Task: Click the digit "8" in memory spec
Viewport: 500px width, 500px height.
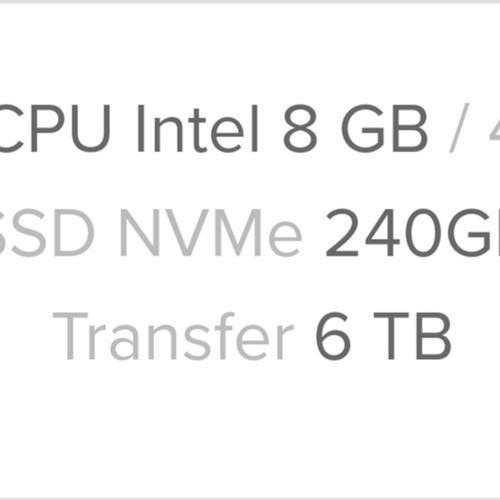Action: 300,129
